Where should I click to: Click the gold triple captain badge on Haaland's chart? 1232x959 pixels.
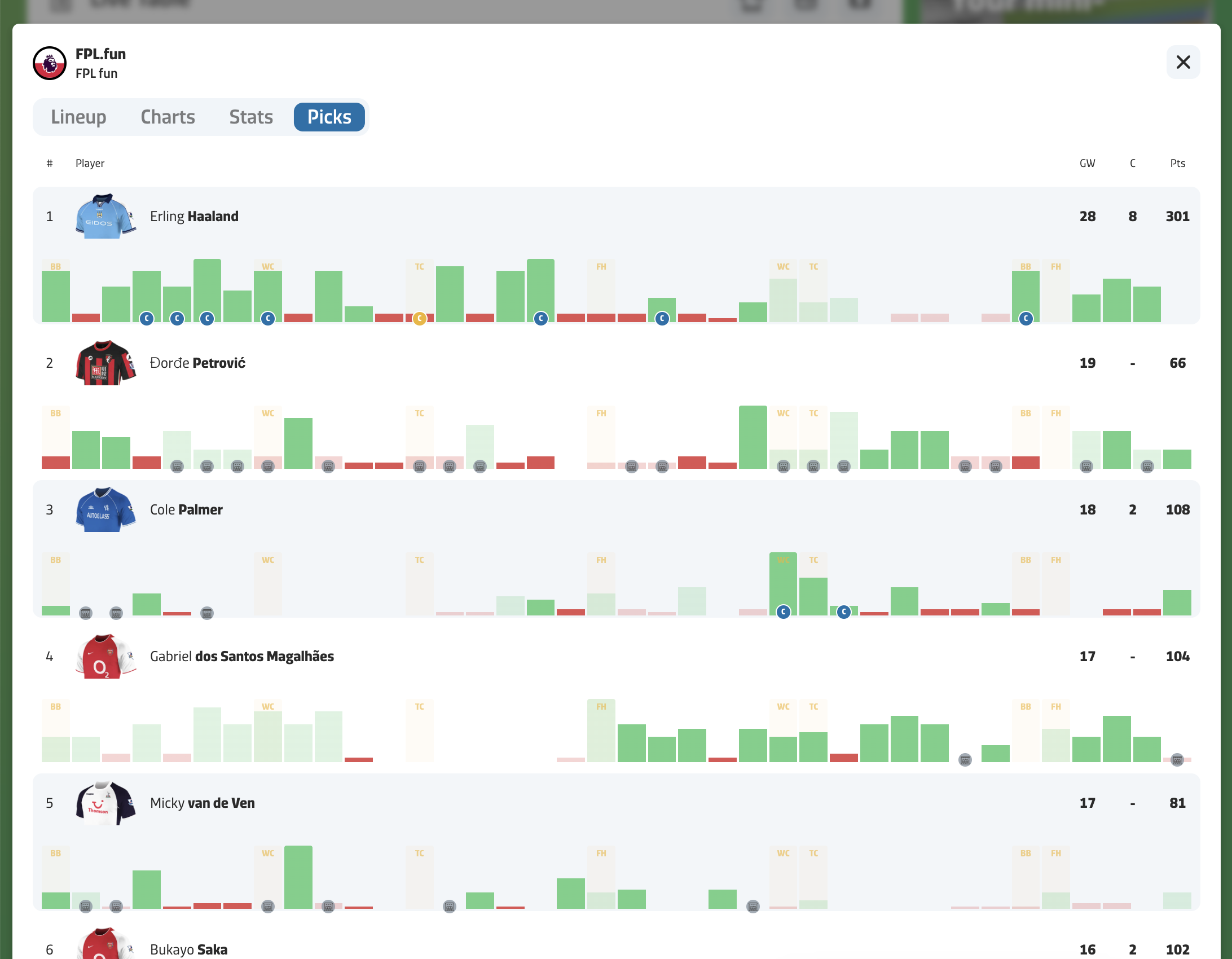click(419, 319)
